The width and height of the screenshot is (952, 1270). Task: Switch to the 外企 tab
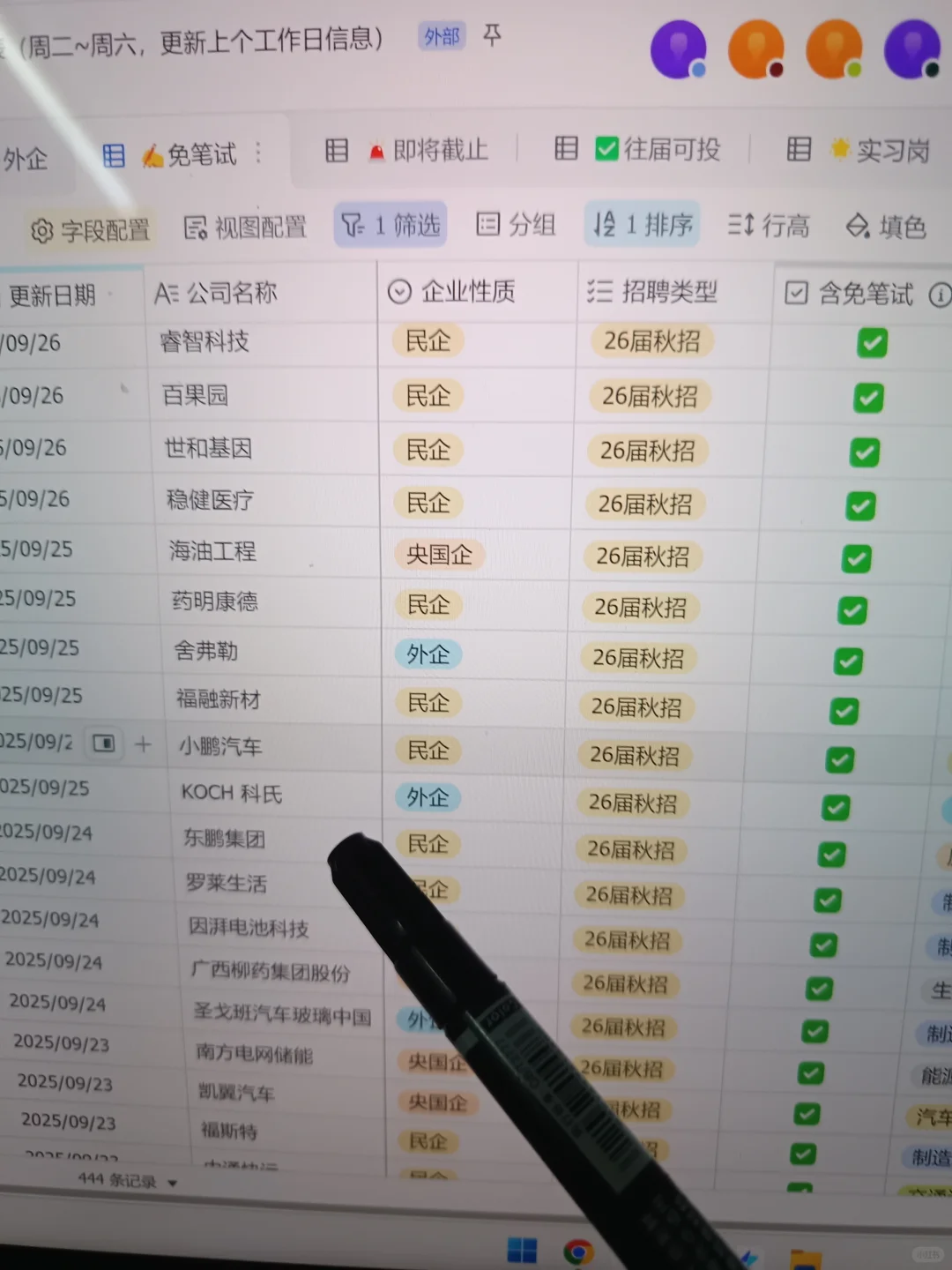23,160
